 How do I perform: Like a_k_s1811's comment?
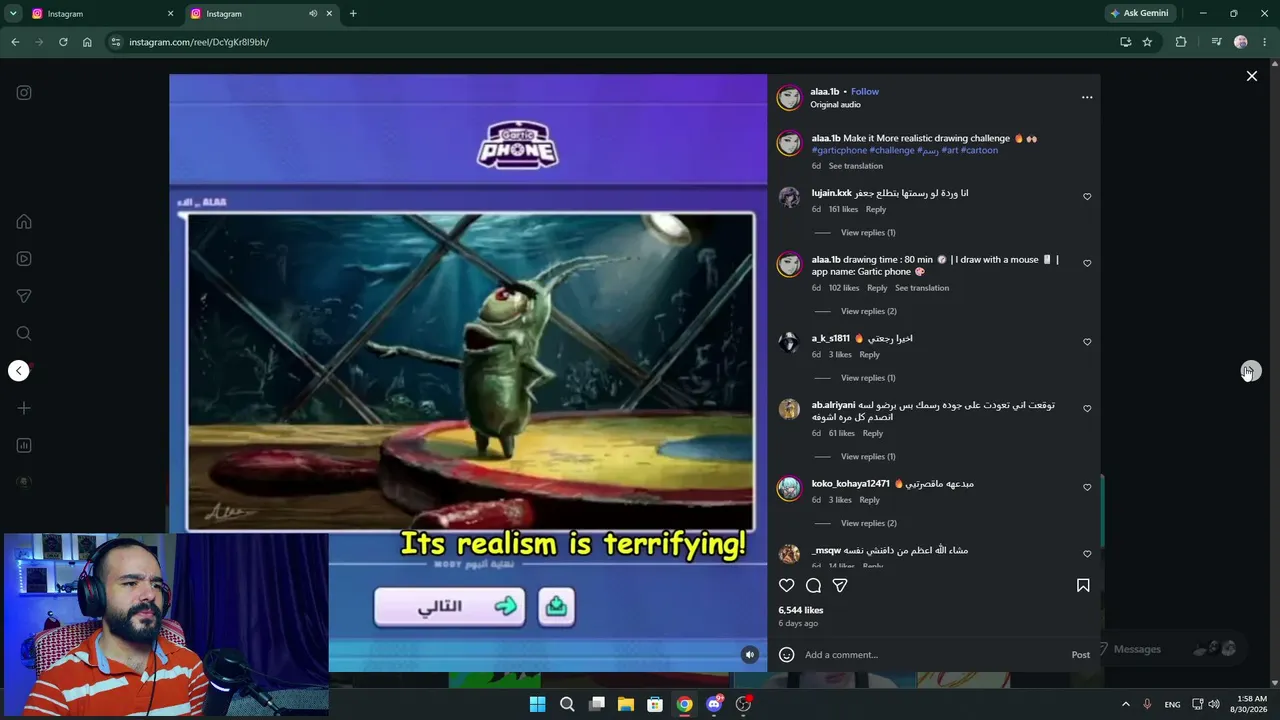click(1087, 342)
